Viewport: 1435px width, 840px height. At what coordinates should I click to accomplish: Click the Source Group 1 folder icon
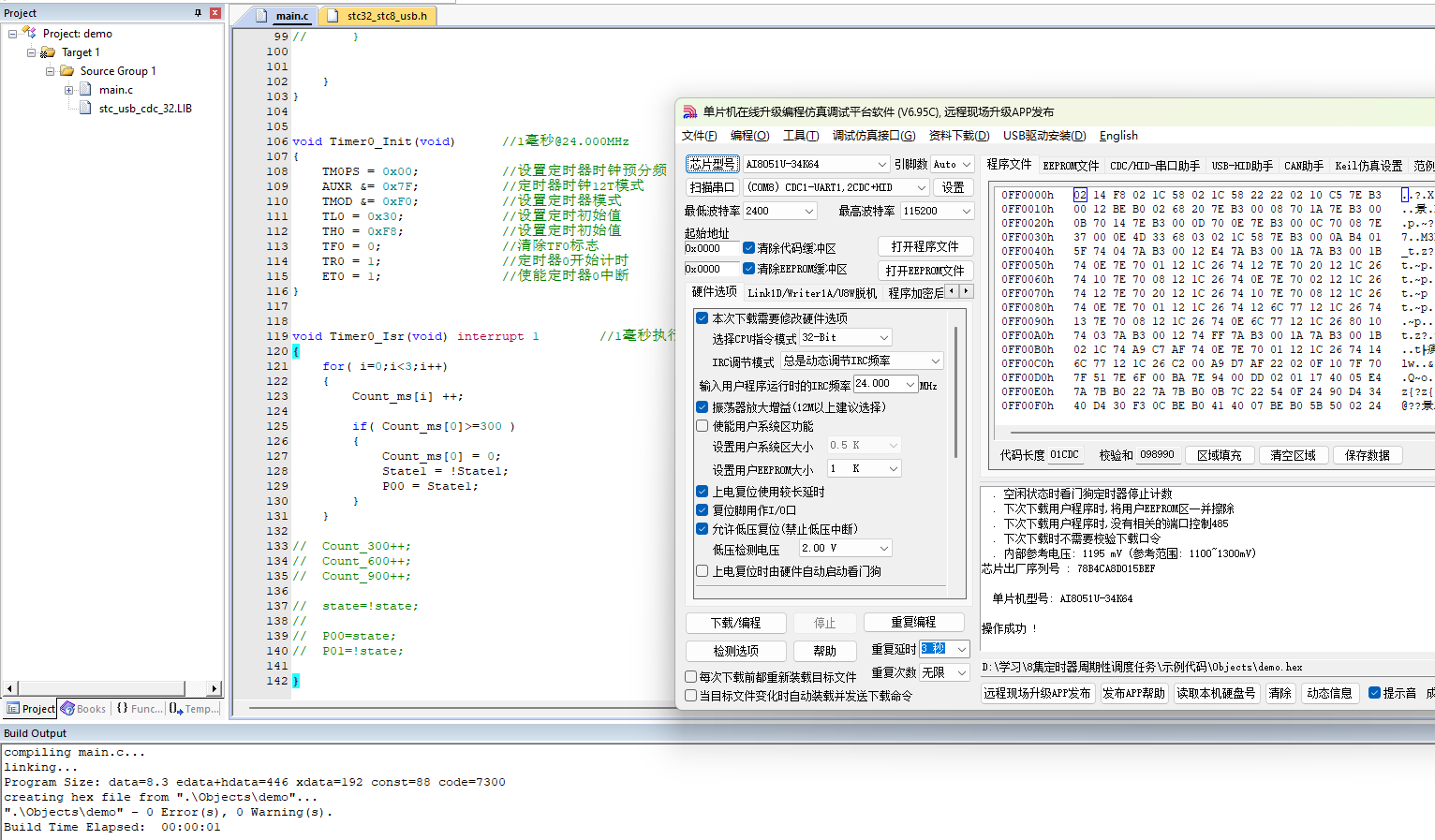[67, 70]
